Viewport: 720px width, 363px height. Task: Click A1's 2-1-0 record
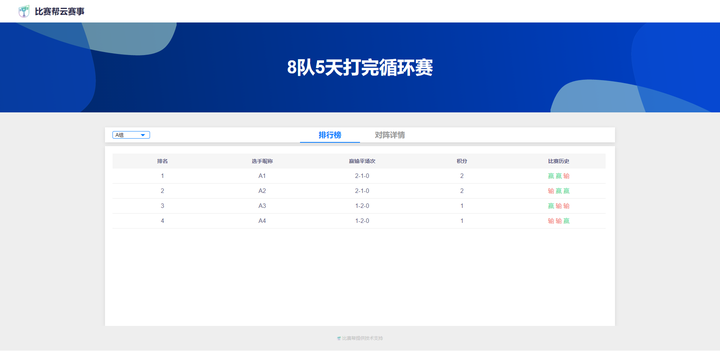(x=362, y=176)
